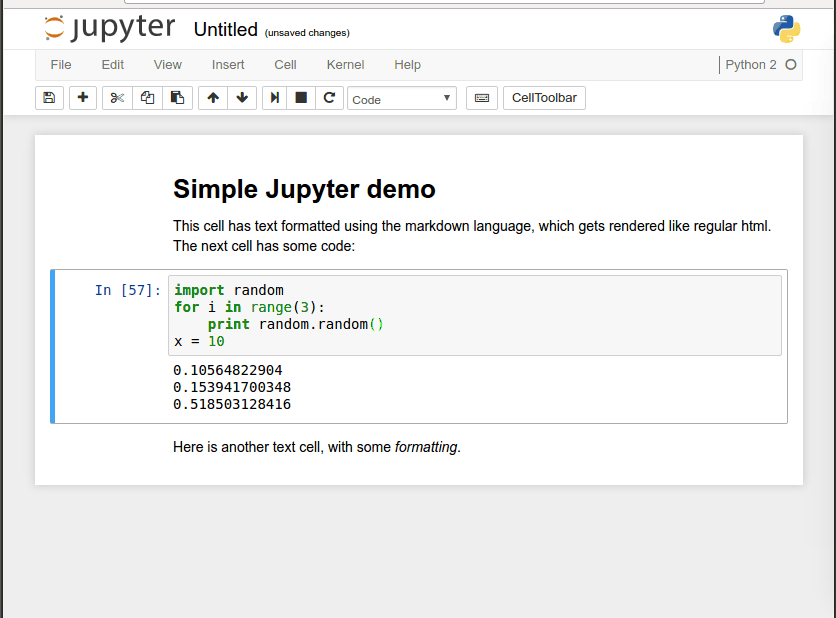Click the output value 0.518503128416
Image resolution: width=836 pixels, height=618 pixels.
(x=232, y=404)
